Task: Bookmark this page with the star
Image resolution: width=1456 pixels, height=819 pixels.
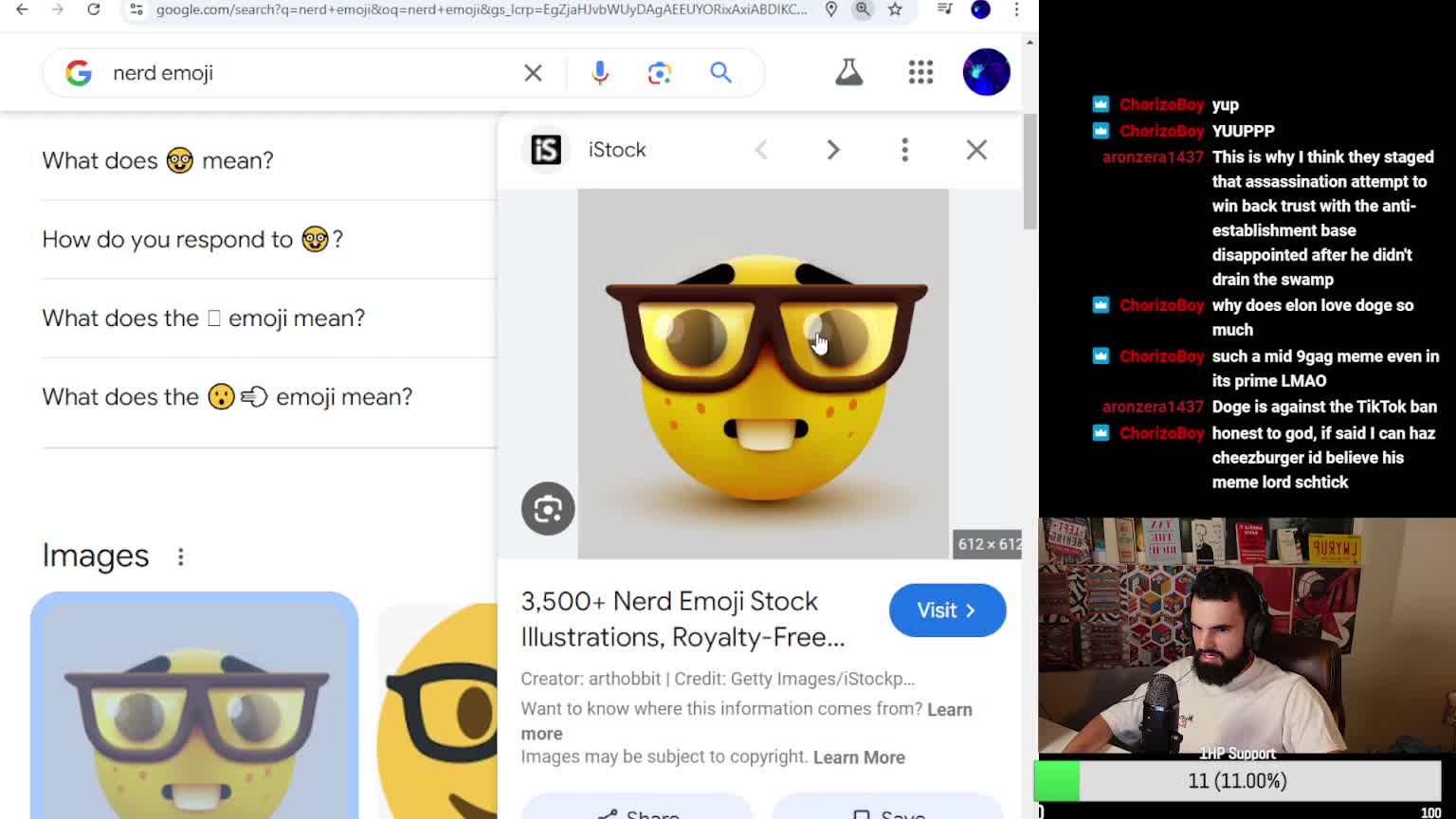Action: pos(895,9)
